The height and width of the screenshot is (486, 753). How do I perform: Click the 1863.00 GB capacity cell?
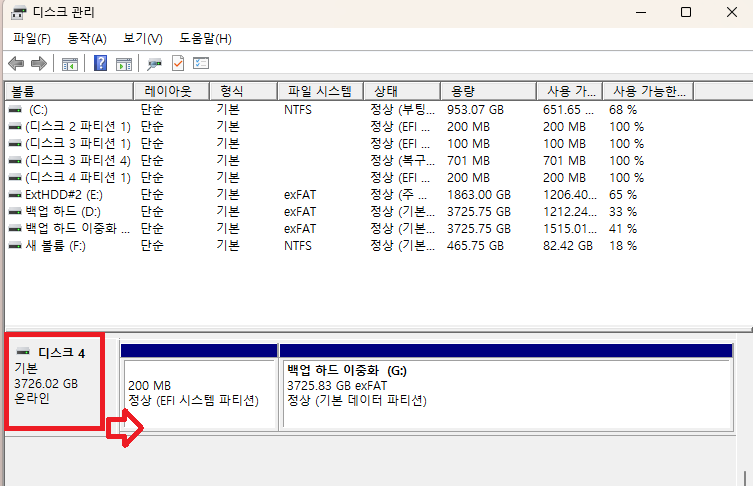pos(479,194)
